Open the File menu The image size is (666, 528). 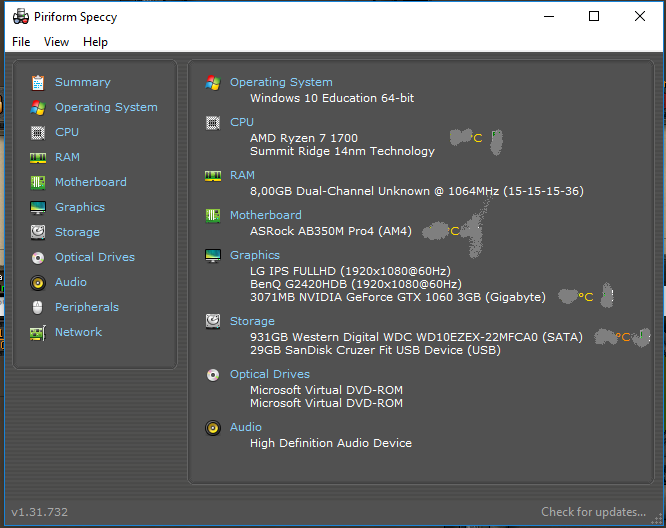point(21,42)
